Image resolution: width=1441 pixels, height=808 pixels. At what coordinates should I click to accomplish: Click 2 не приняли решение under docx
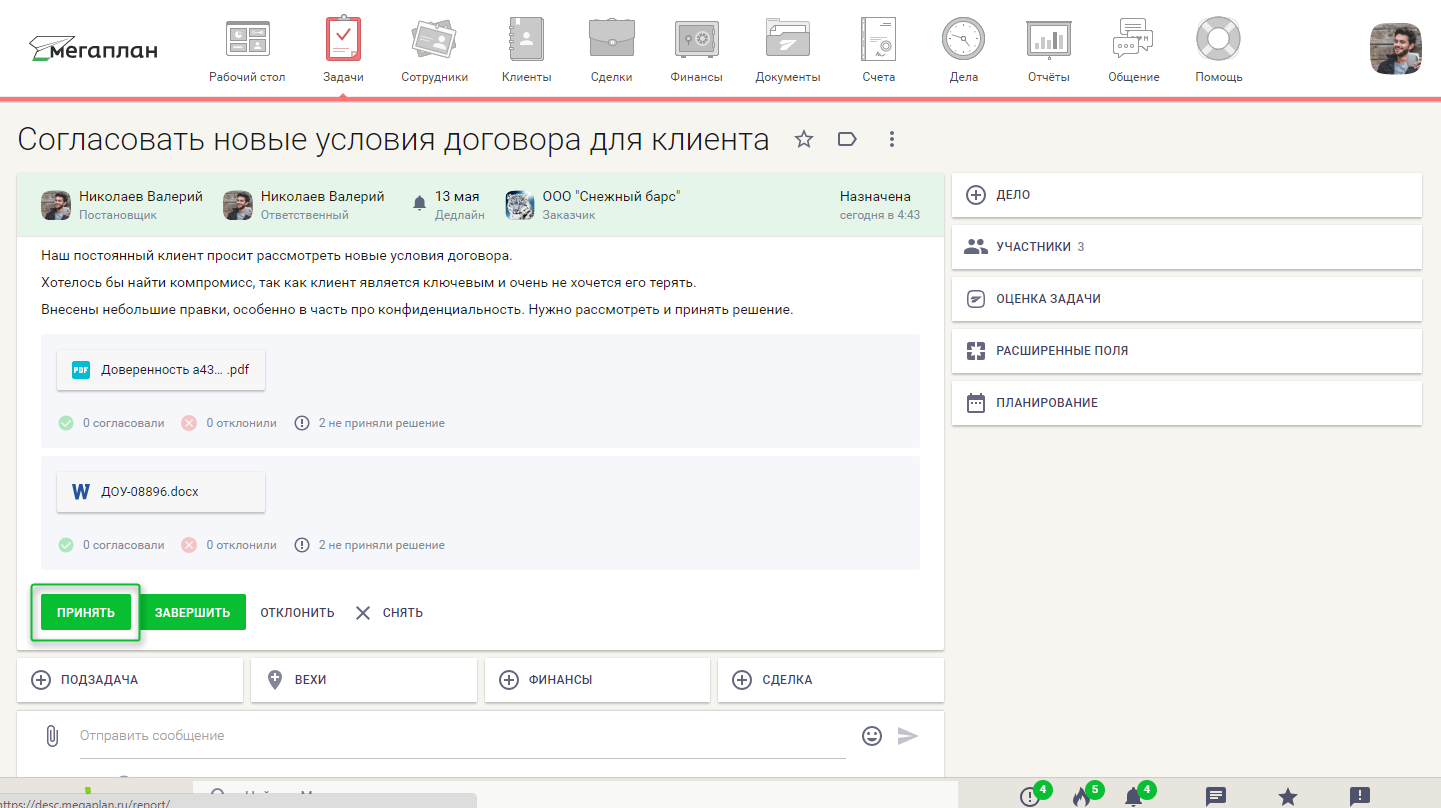point(370,545)
